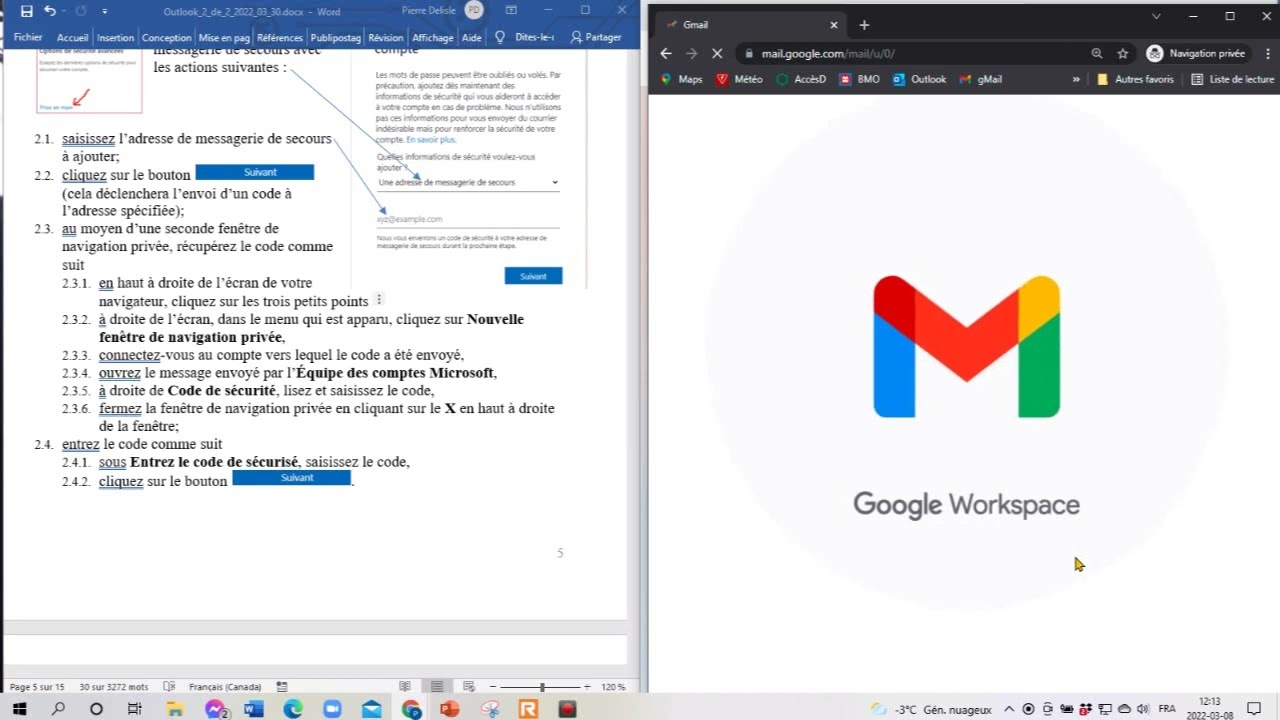Open Chrome tab search chevron
Screen dimensions: 1280x720
tap(1156, 16)
